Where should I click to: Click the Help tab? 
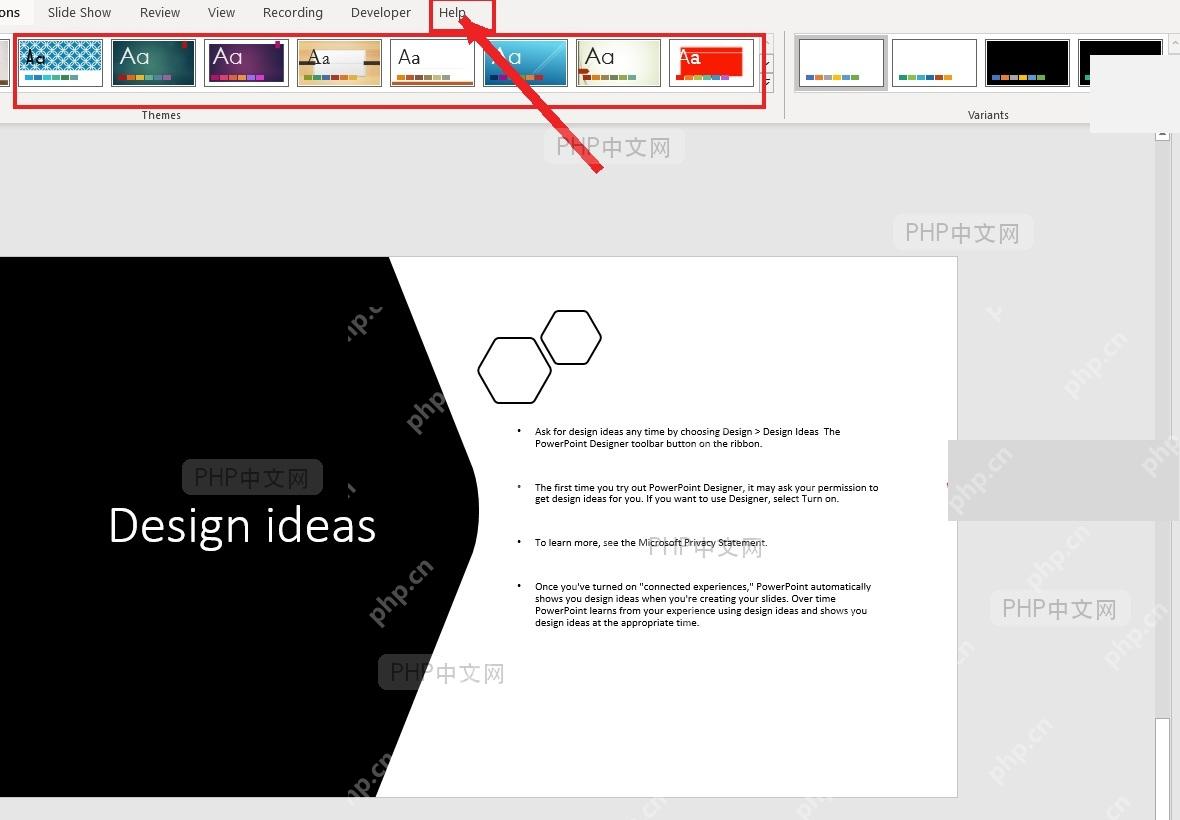point(452,13)
